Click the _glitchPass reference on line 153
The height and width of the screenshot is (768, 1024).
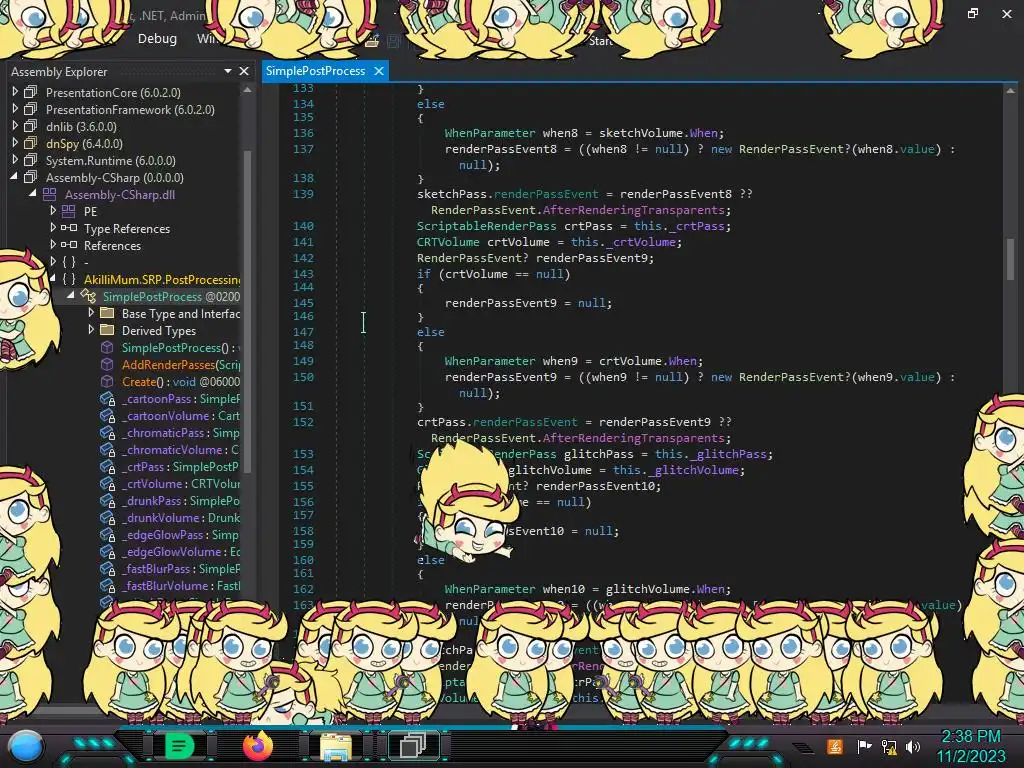tap(731, 454)
